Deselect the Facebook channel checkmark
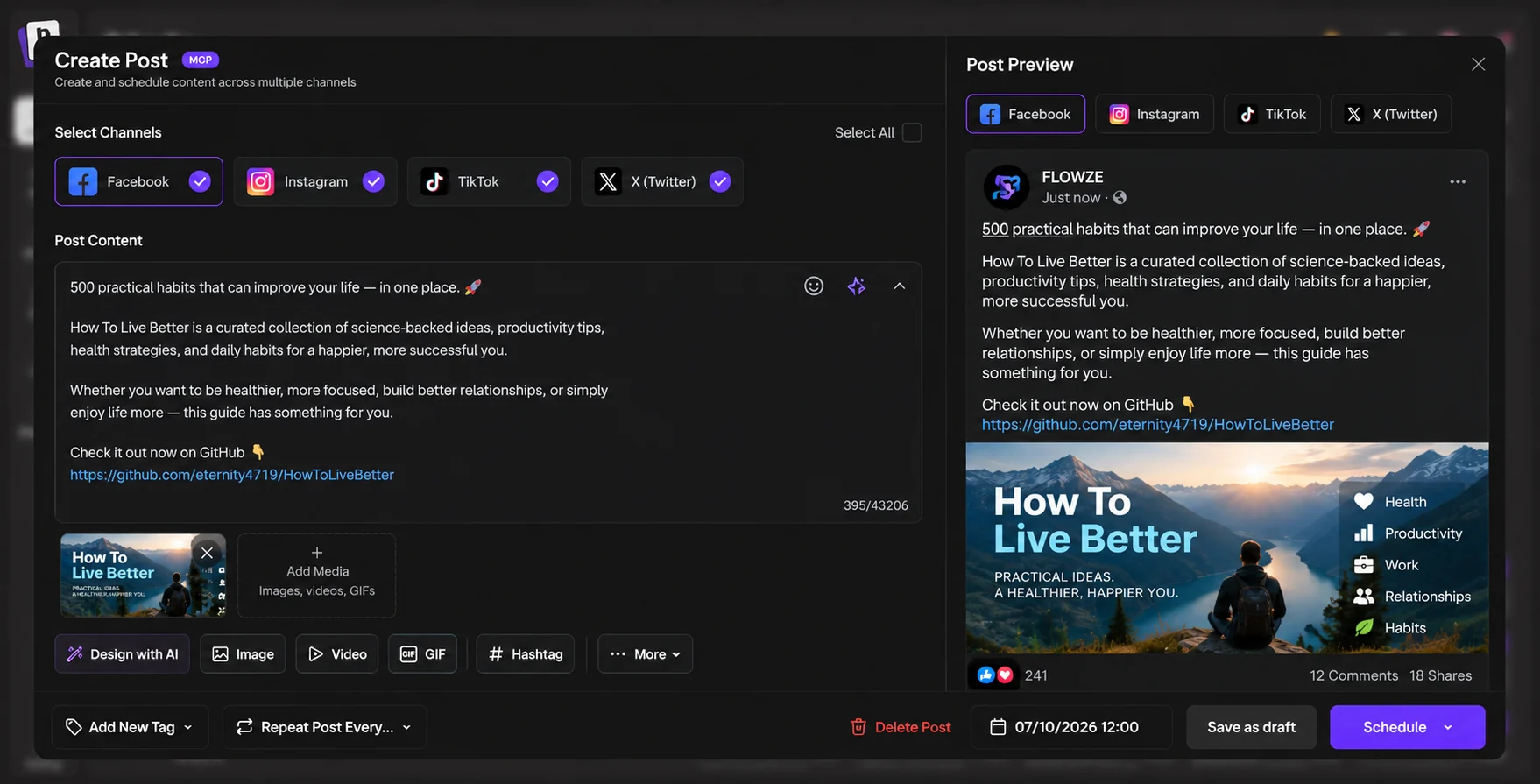This screenshot has width=1540, height=784. point(200,181)
